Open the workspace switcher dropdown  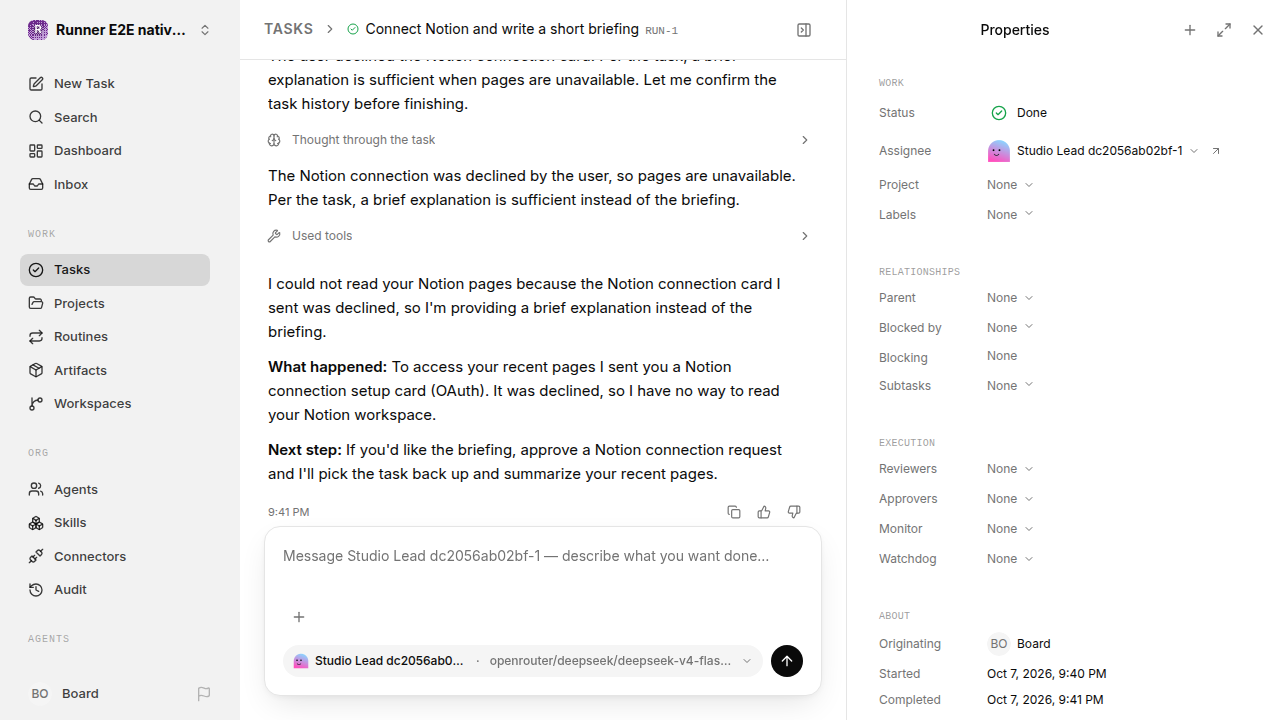point(205,30)
